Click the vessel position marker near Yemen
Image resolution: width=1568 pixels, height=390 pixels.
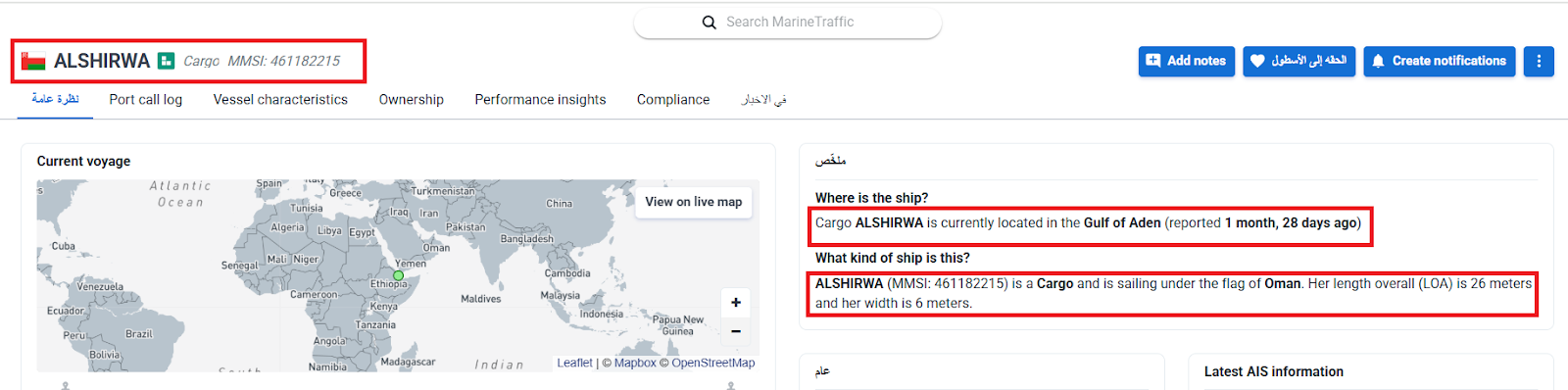pyautogui.click(x=399, y=275)
